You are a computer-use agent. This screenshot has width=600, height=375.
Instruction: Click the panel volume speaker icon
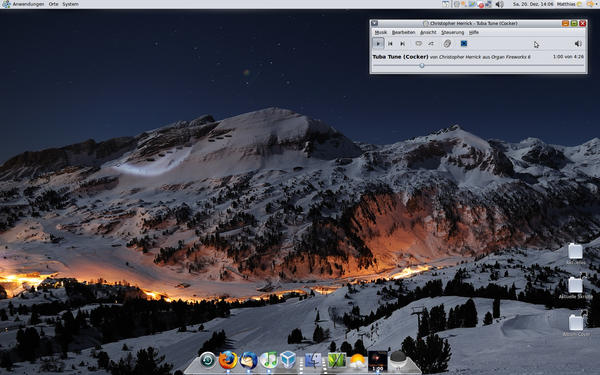click(x=499, y=4)
